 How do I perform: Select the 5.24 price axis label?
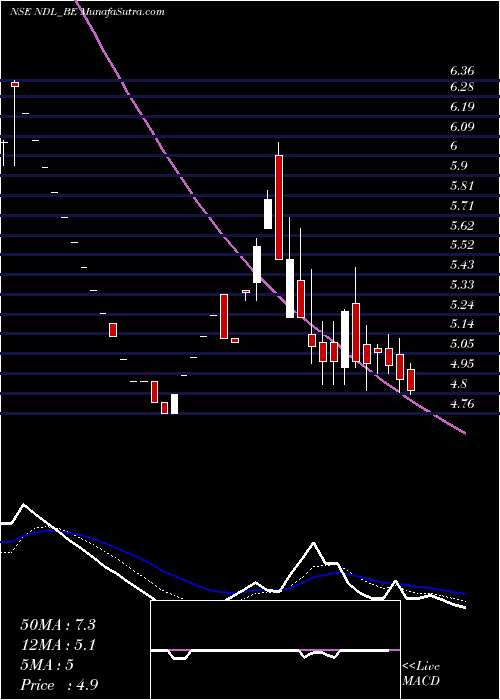click(x=462, y=304)
